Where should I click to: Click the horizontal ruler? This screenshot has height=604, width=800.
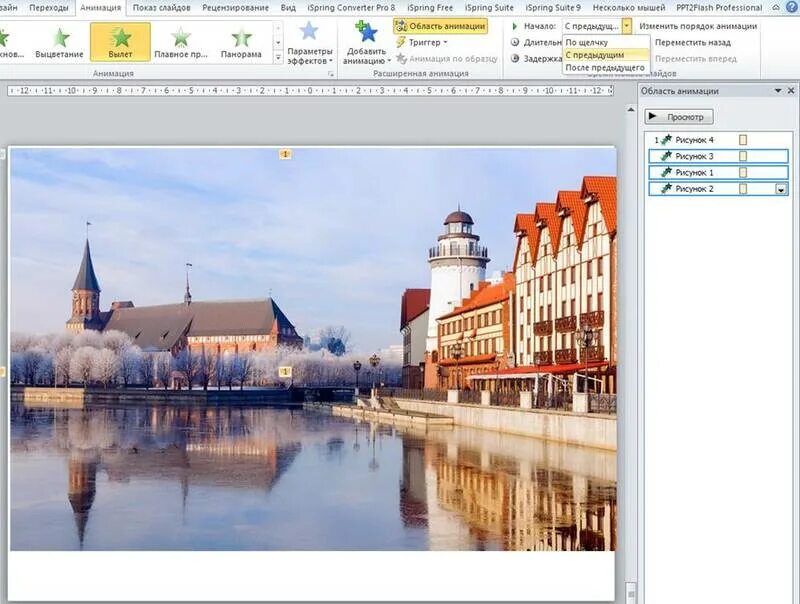coord(310,91)
